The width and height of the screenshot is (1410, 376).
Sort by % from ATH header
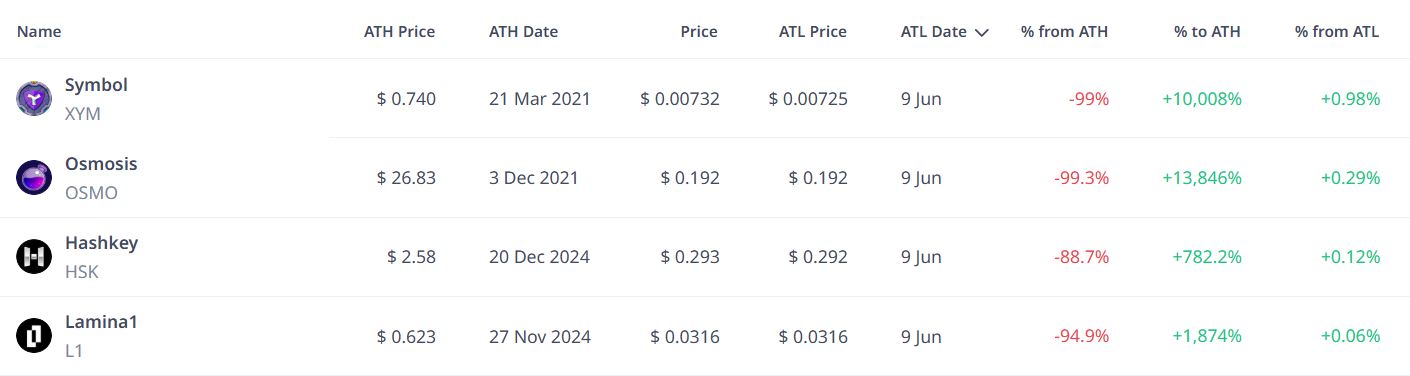click(x=1064, y=31)
